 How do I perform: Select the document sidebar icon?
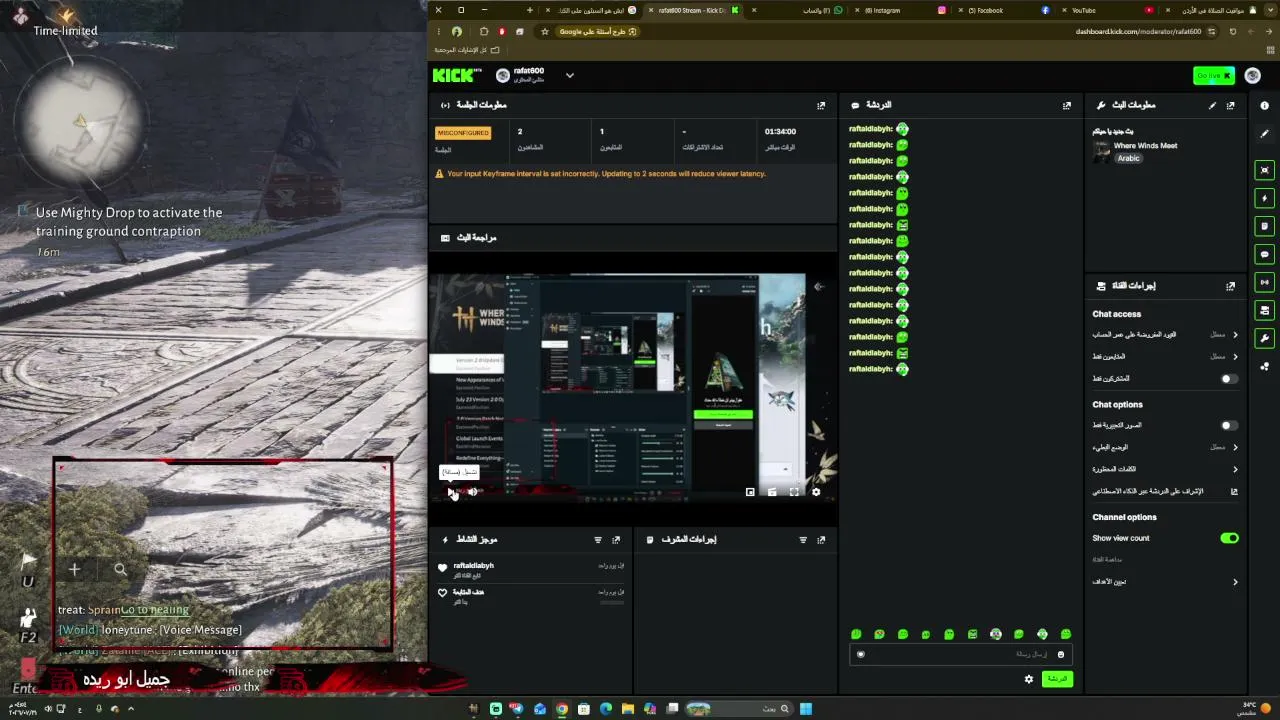[1265, 226]
